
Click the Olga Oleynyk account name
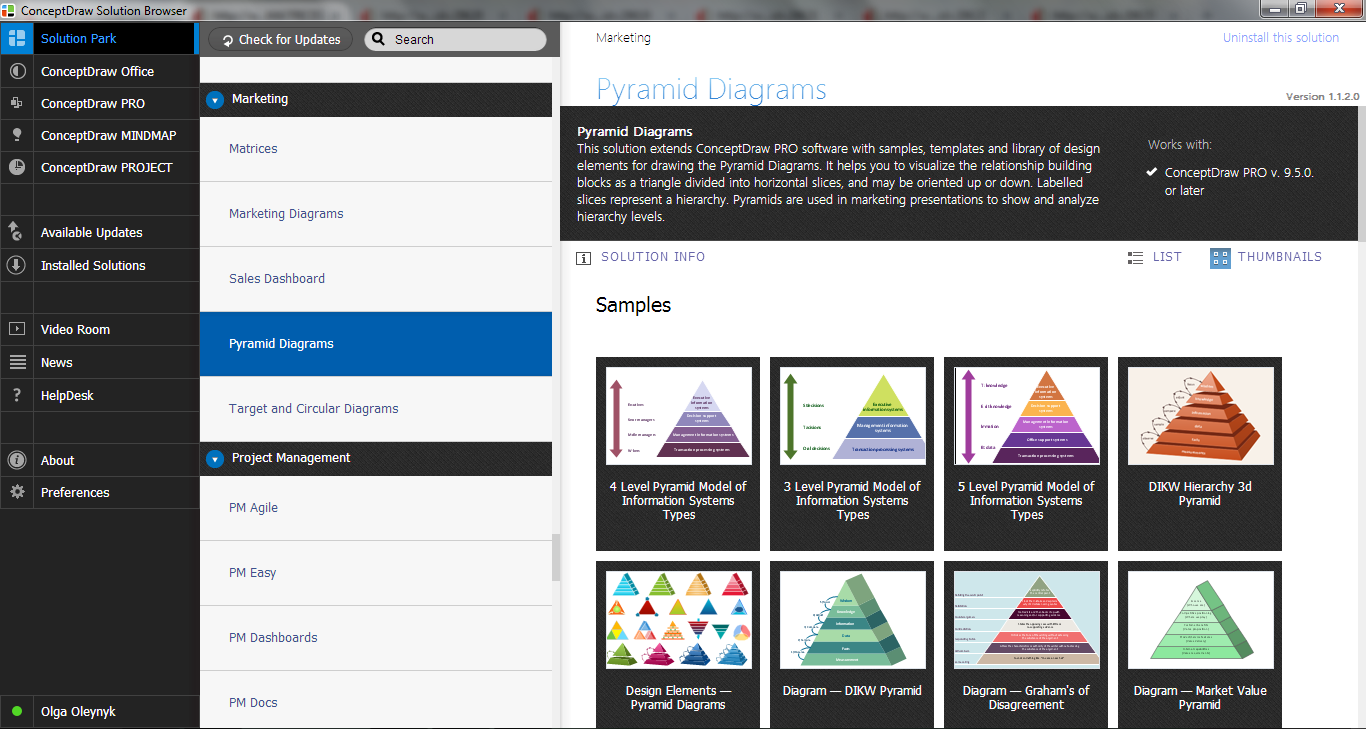[x=78, y=712]
